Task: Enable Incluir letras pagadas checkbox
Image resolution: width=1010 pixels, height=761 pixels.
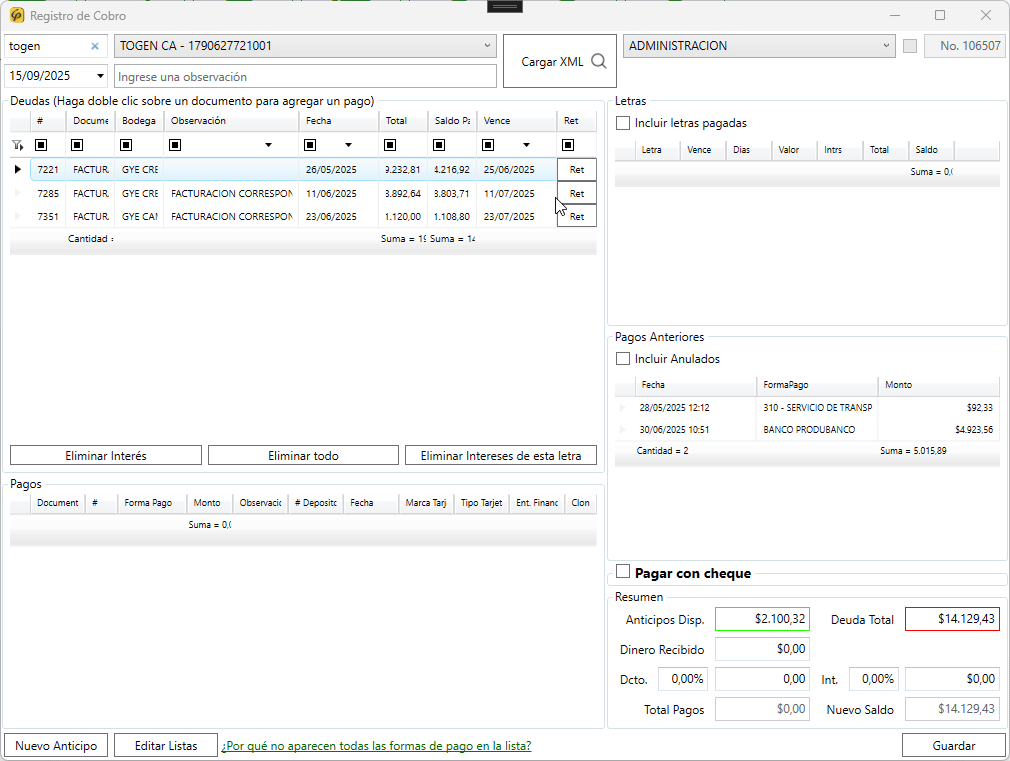Action: 623,123
